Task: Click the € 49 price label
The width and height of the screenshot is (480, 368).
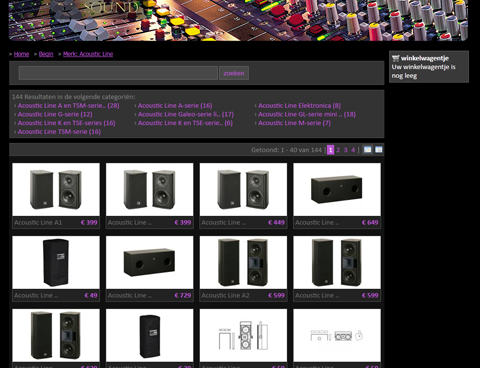Action: (91, 295)
